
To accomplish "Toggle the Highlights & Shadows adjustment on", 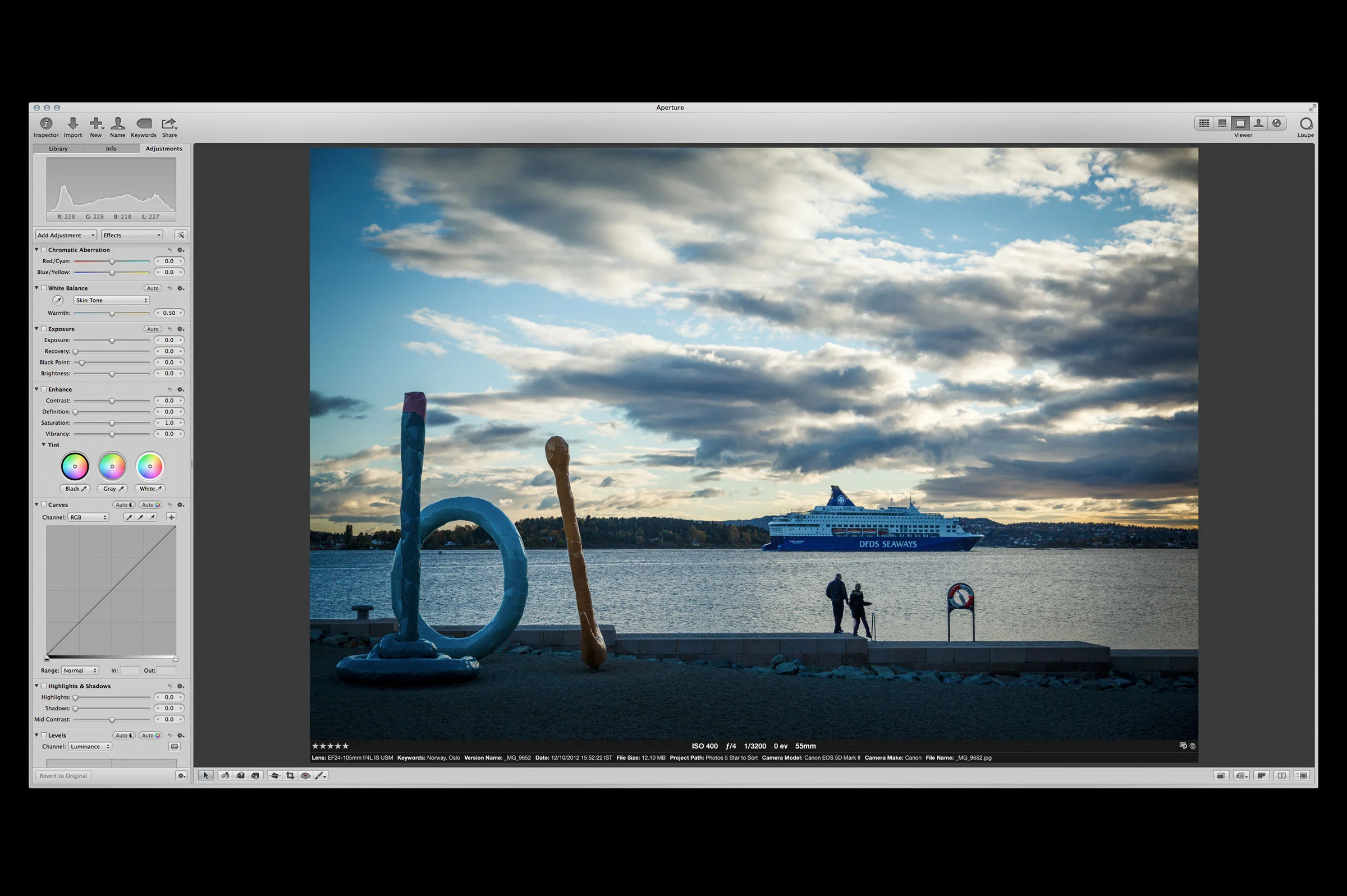I will pos(44,686).
